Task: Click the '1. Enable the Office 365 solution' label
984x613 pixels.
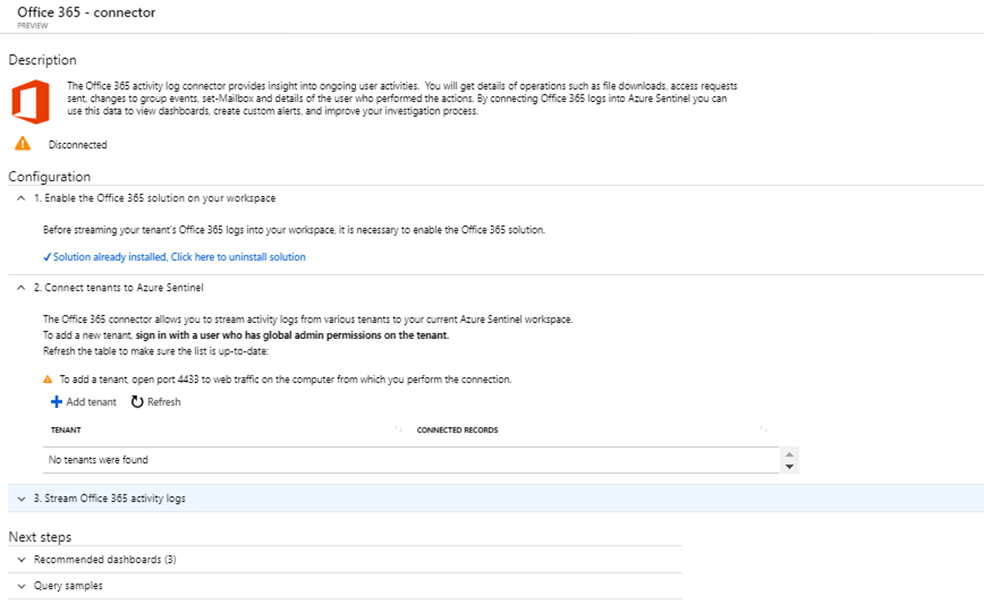Action: coord(155,198)
